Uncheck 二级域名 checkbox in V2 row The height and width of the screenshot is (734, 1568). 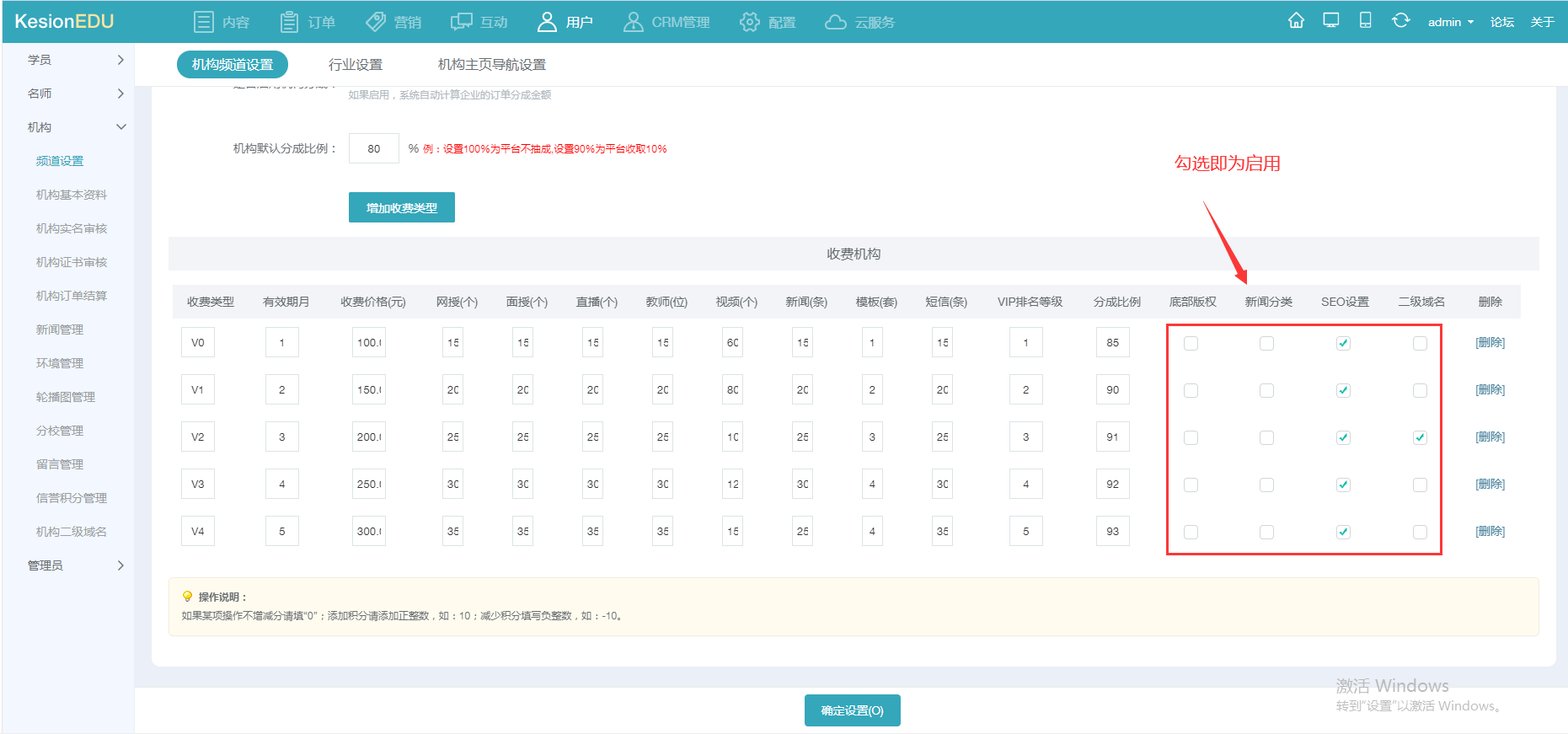click(x=1420, y=437)
